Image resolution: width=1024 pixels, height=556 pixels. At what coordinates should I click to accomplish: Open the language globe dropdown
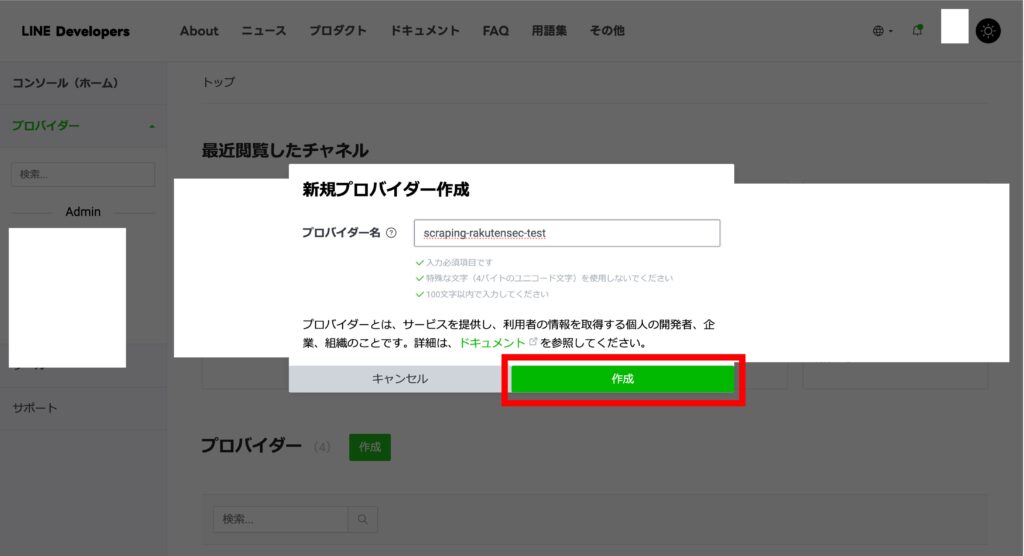(x=882, y=31)
